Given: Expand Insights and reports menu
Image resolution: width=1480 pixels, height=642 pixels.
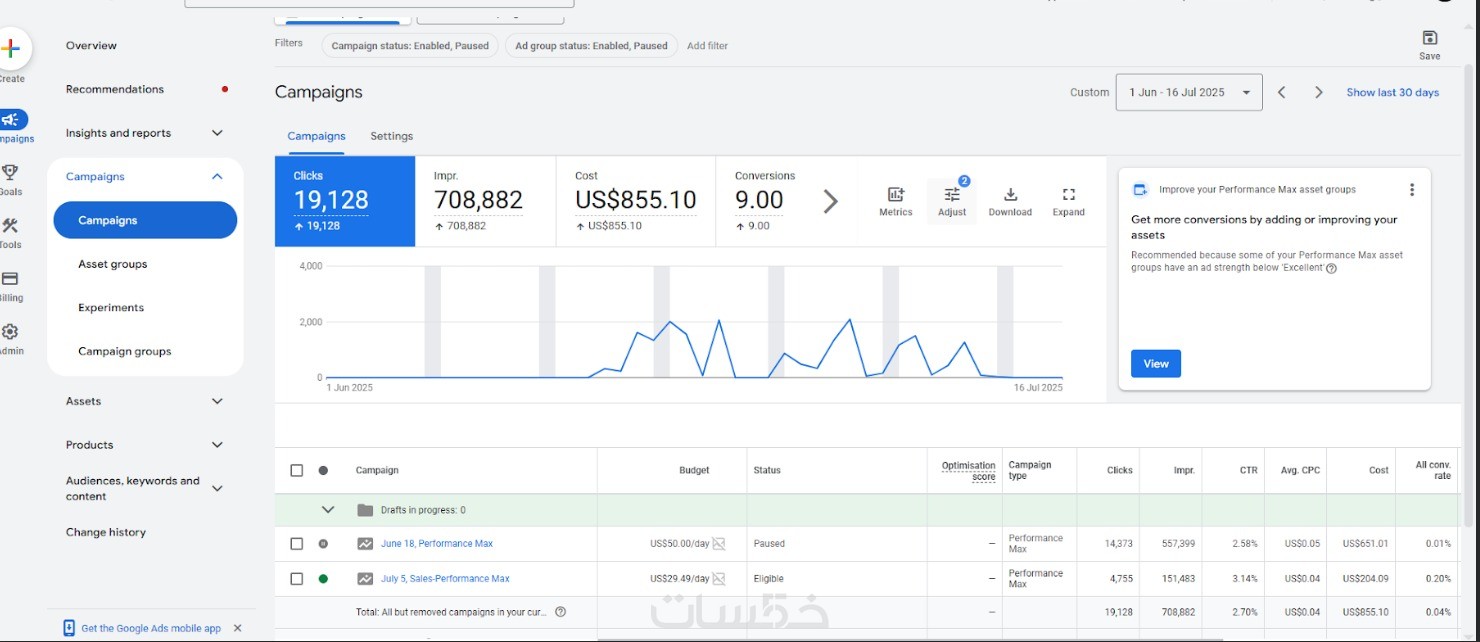Looking at the screenshot, I should pyautogui.click(x=217, y=133).
